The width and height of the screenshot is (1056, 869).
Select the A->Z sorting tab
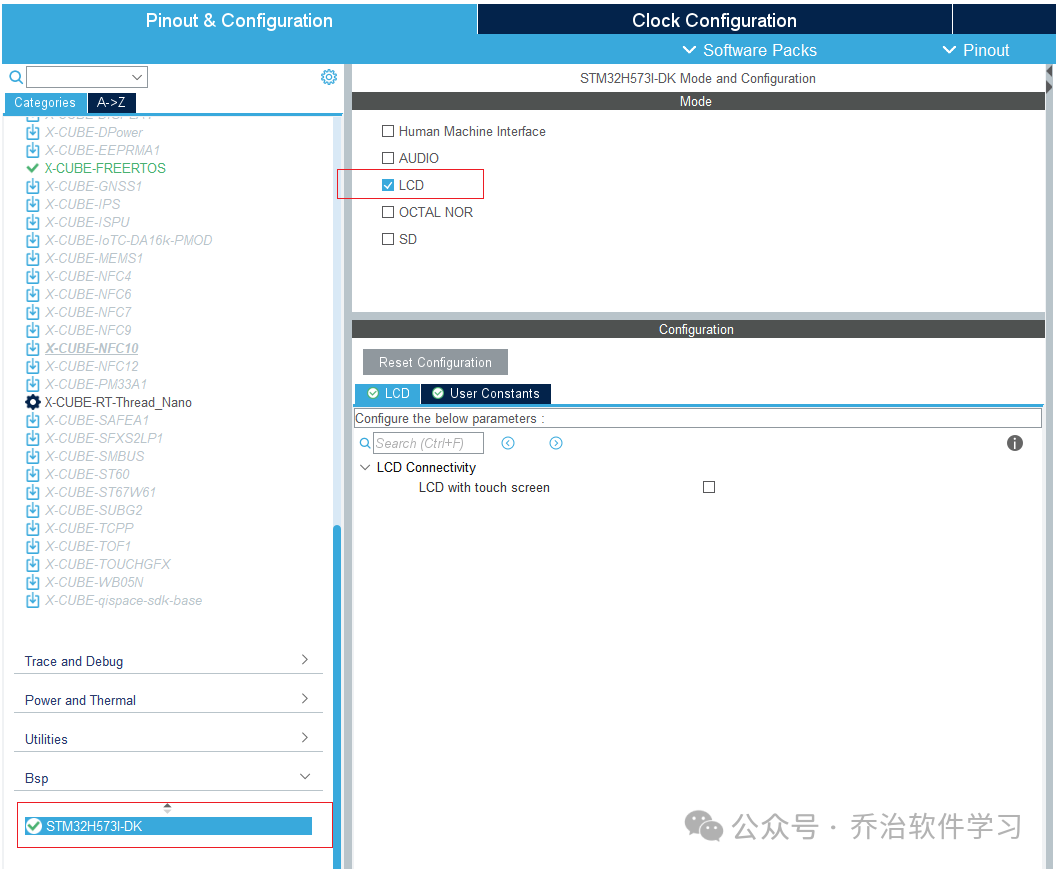pyautogui.click(x=112, y=102)
